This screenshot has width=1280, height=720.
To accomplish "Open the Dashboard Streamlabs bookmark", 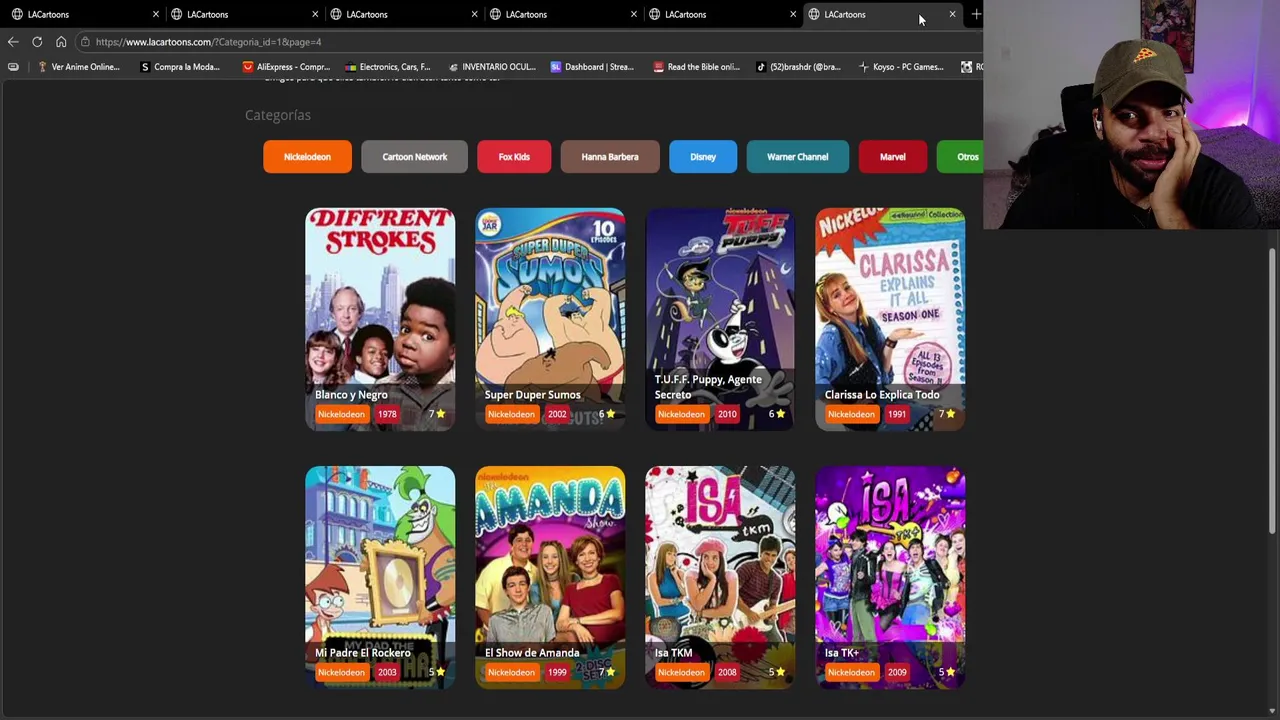I will click(592, 67).
